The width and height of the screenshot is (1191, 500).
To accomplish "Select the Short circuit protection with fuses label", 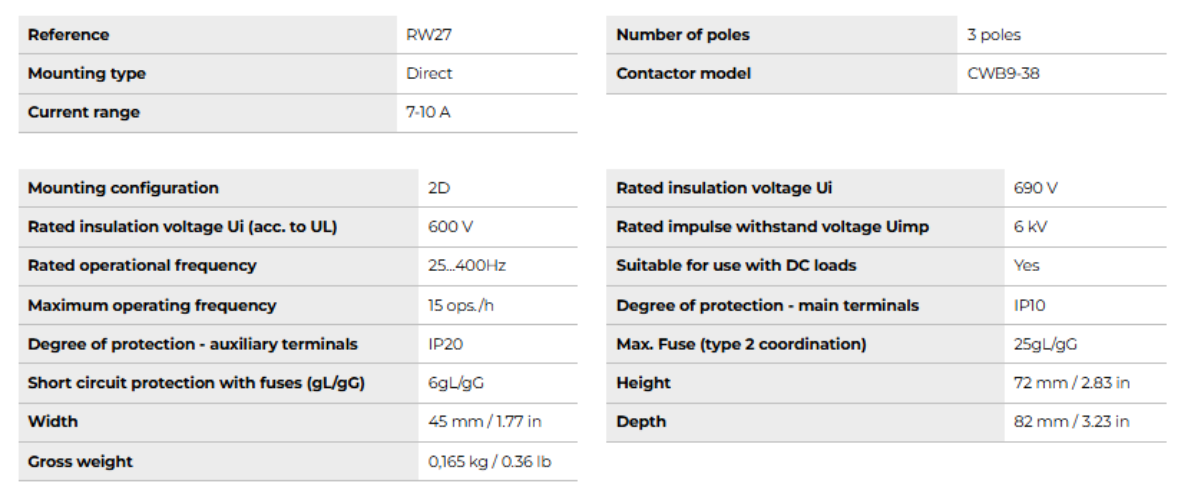I will tap(196, 383).
